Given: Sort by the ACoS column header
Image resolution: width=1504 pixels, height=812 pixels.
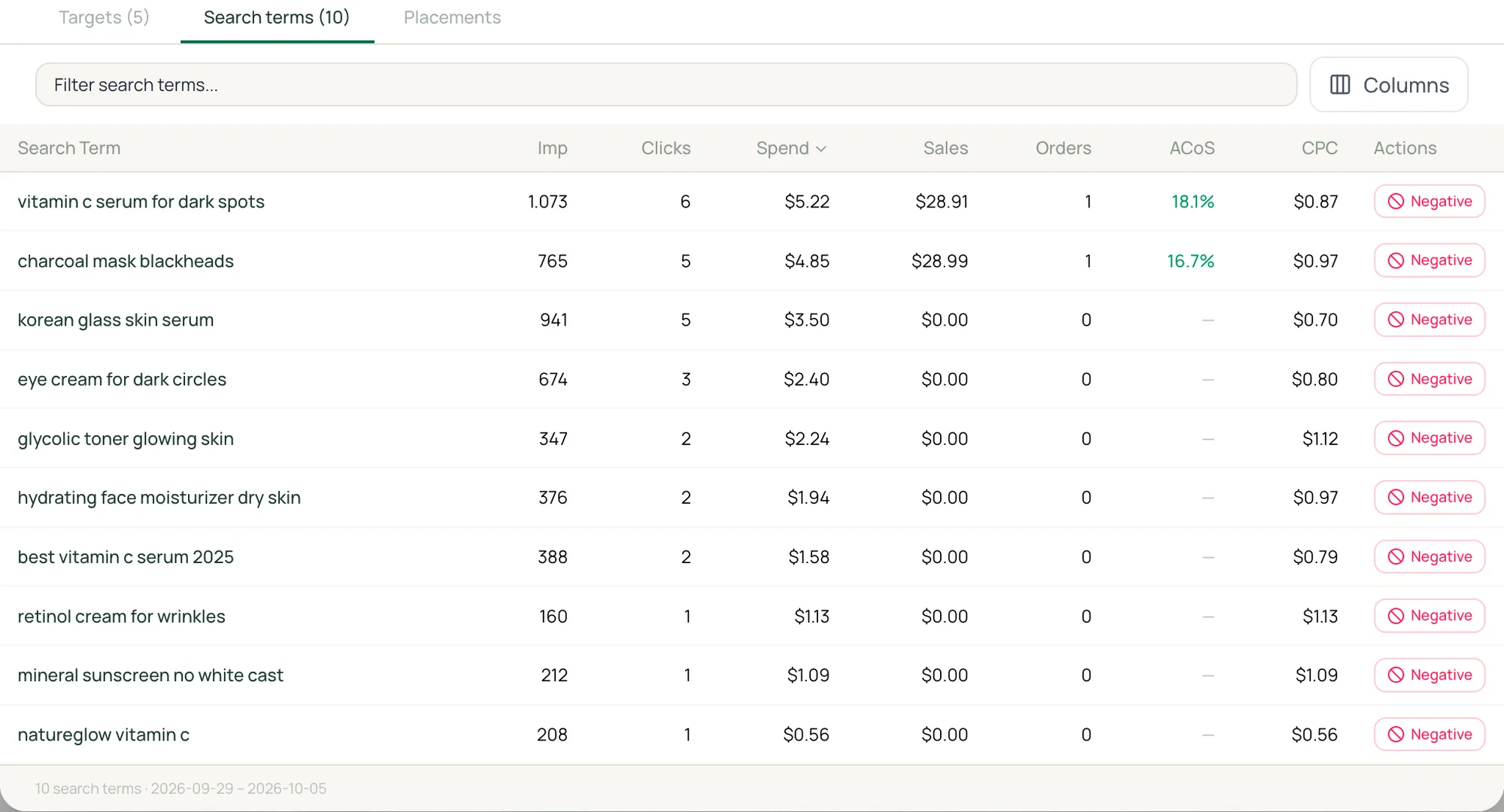Looking at the screenshot, I should coord(1192,148).
